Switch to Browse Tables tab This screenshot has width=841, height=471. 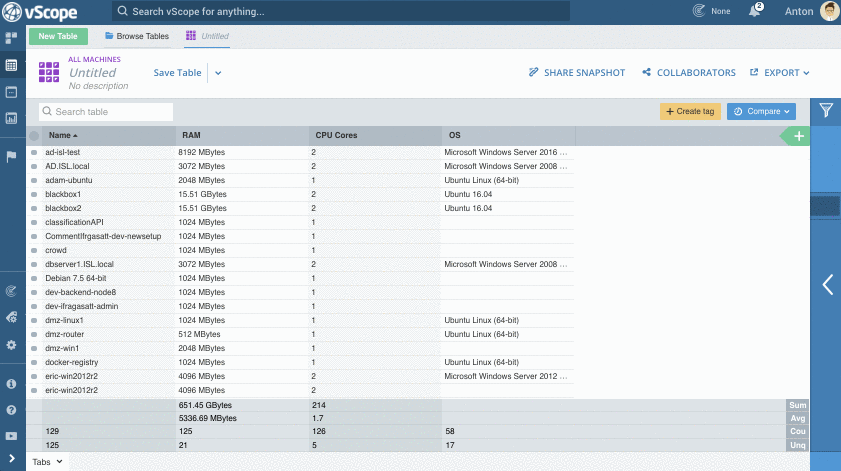137,36
